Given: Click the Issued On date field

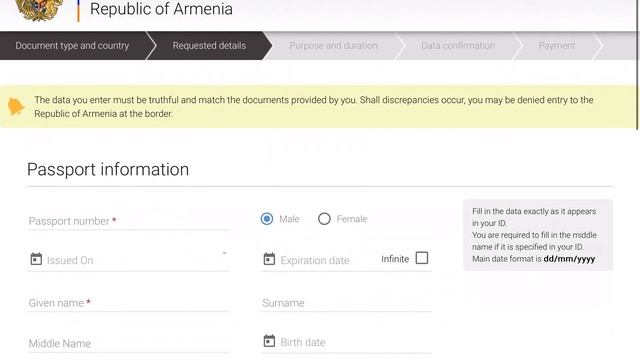Looking at the screenshot, I should tap(128, 260).
